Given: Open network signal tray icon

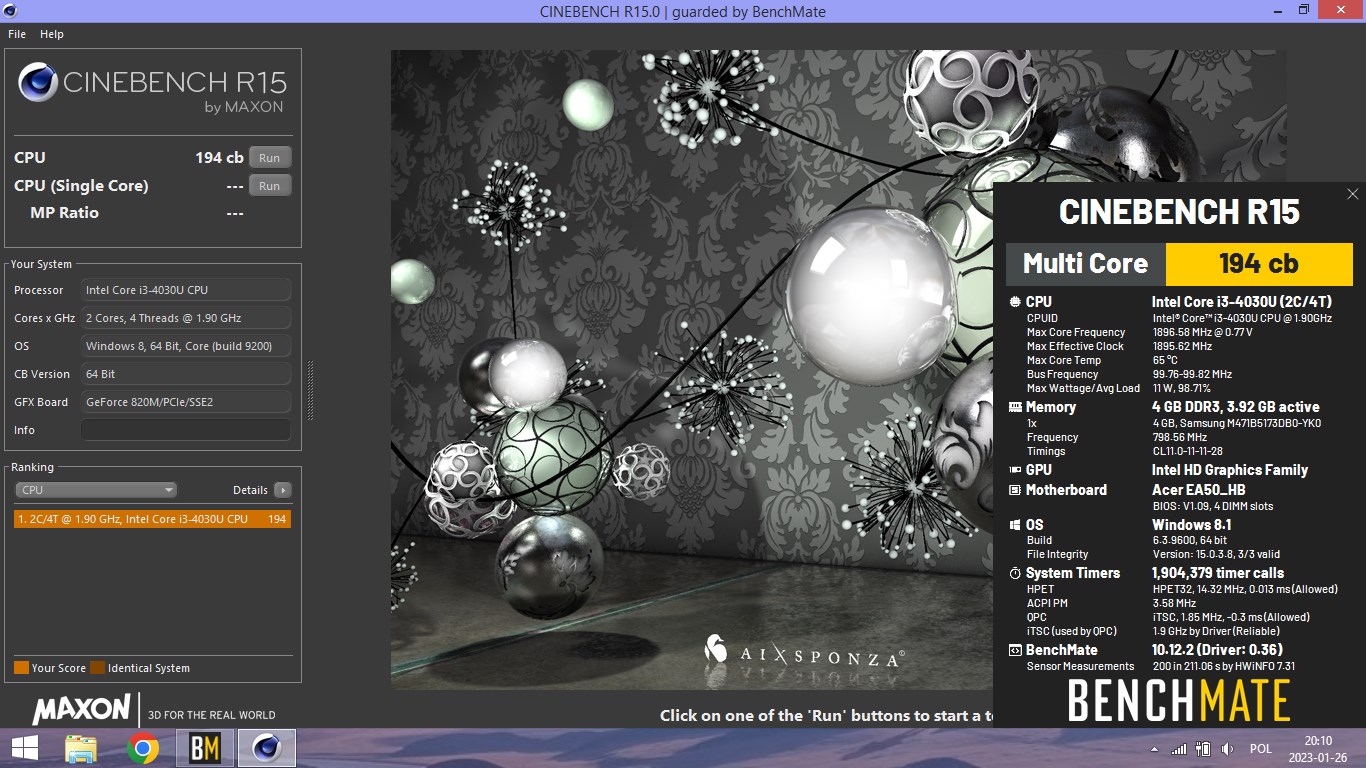Looking at the screenshot, I should 1179,749.
